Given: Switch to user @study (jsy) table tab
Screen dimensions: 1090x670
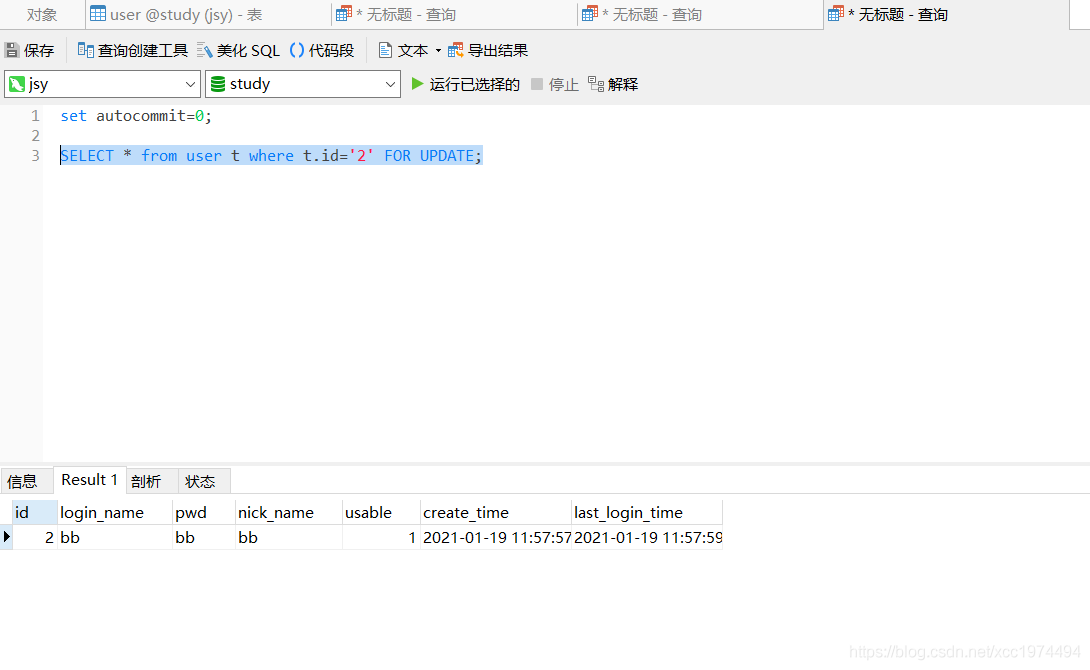Looking at the screenshot, I should 208,15.
